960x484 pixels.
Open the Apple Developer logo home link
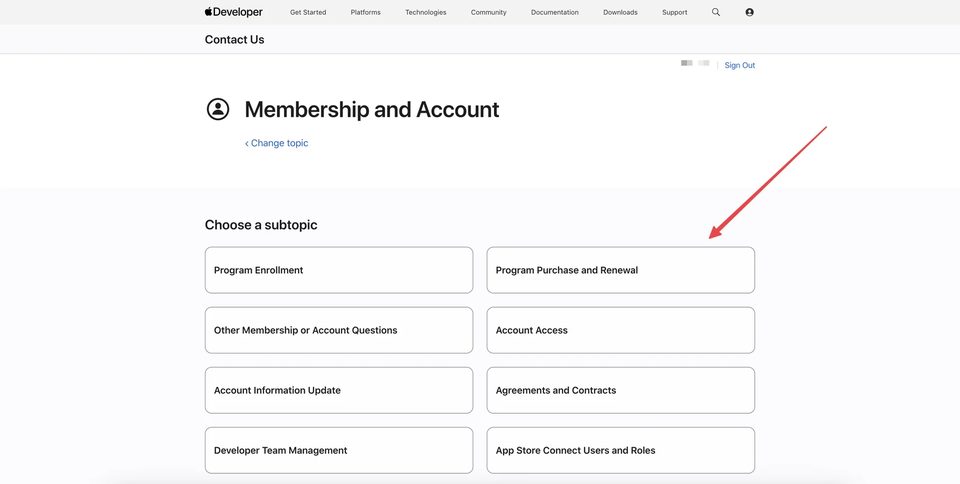(x=233, y=12)
